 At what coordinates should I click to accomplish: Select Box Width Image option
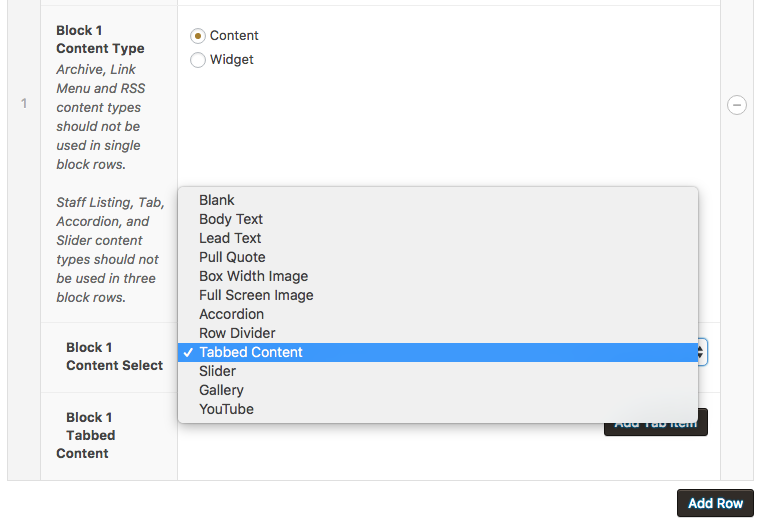click(x=438, y=276)
